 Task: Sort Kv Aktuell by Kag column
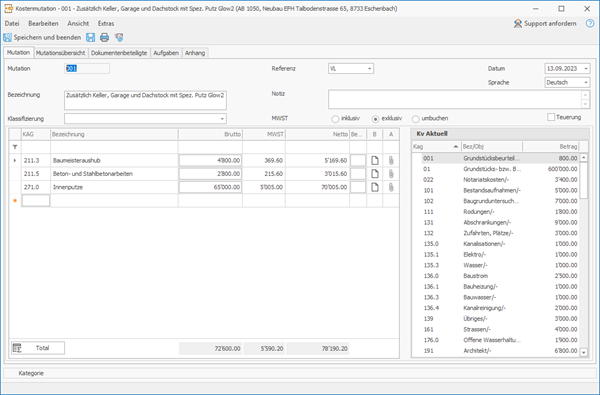436,147
